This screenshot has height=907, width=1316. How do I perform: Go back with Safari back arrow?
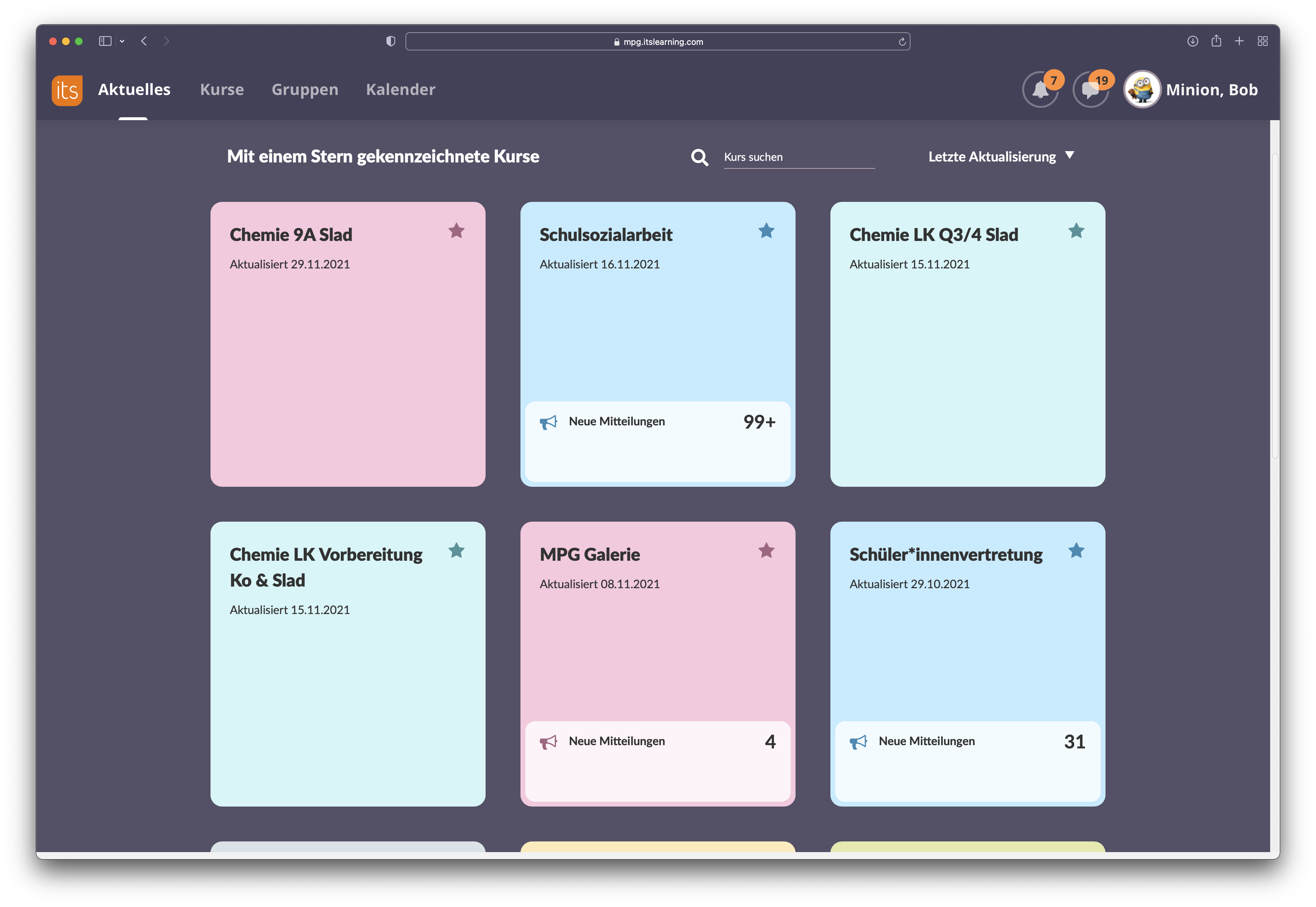click(x=144, y=41)
